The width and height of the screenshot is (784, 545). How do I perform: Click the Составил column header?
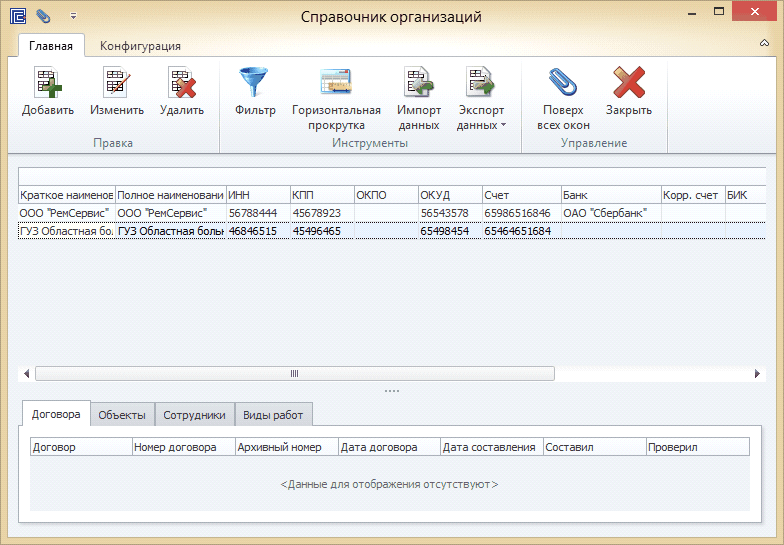[x=594, y=447]
